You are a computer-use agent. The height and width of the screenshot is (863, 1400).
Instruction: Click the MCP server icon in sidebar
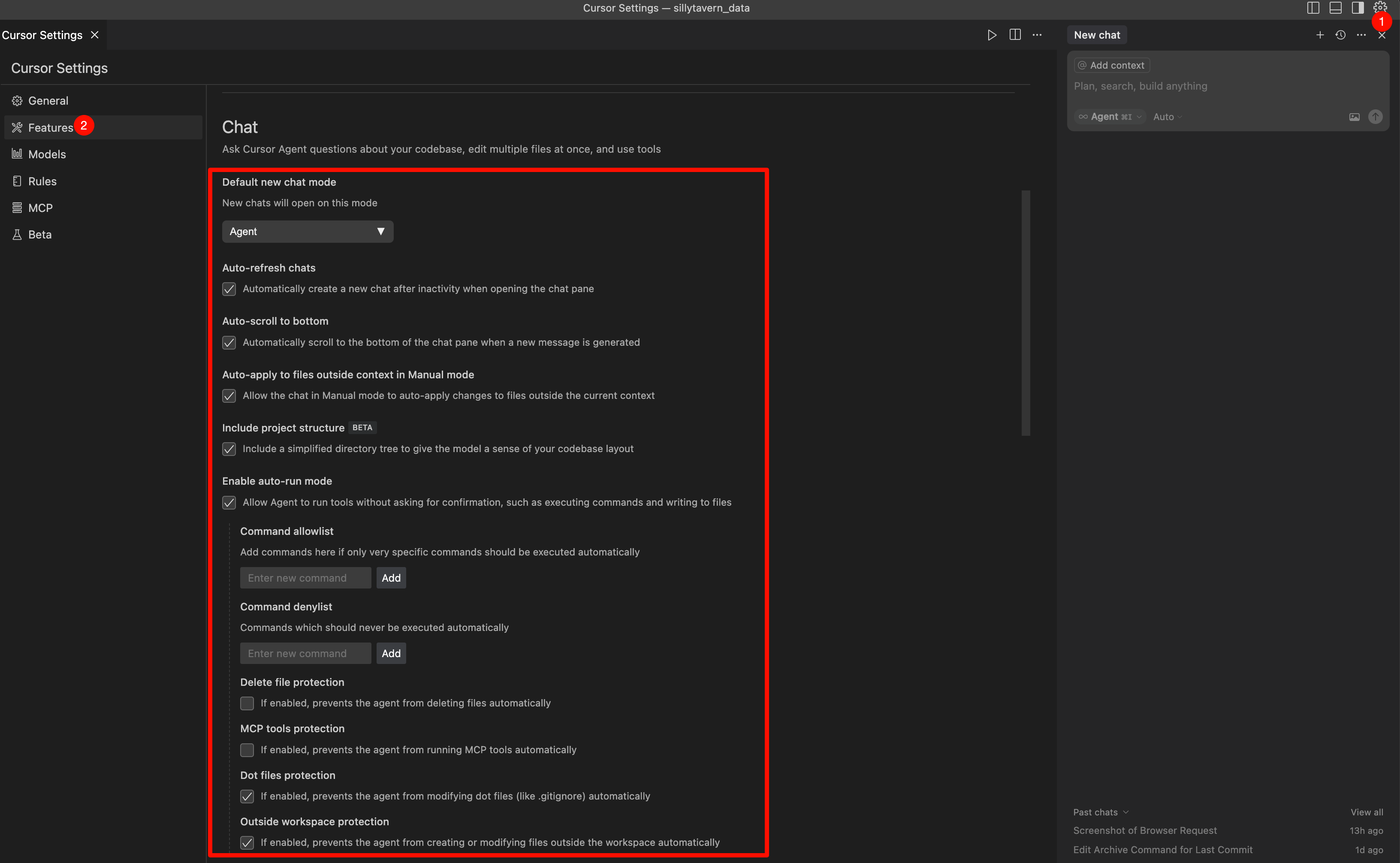pyautogui.click(x=17, y=208)
